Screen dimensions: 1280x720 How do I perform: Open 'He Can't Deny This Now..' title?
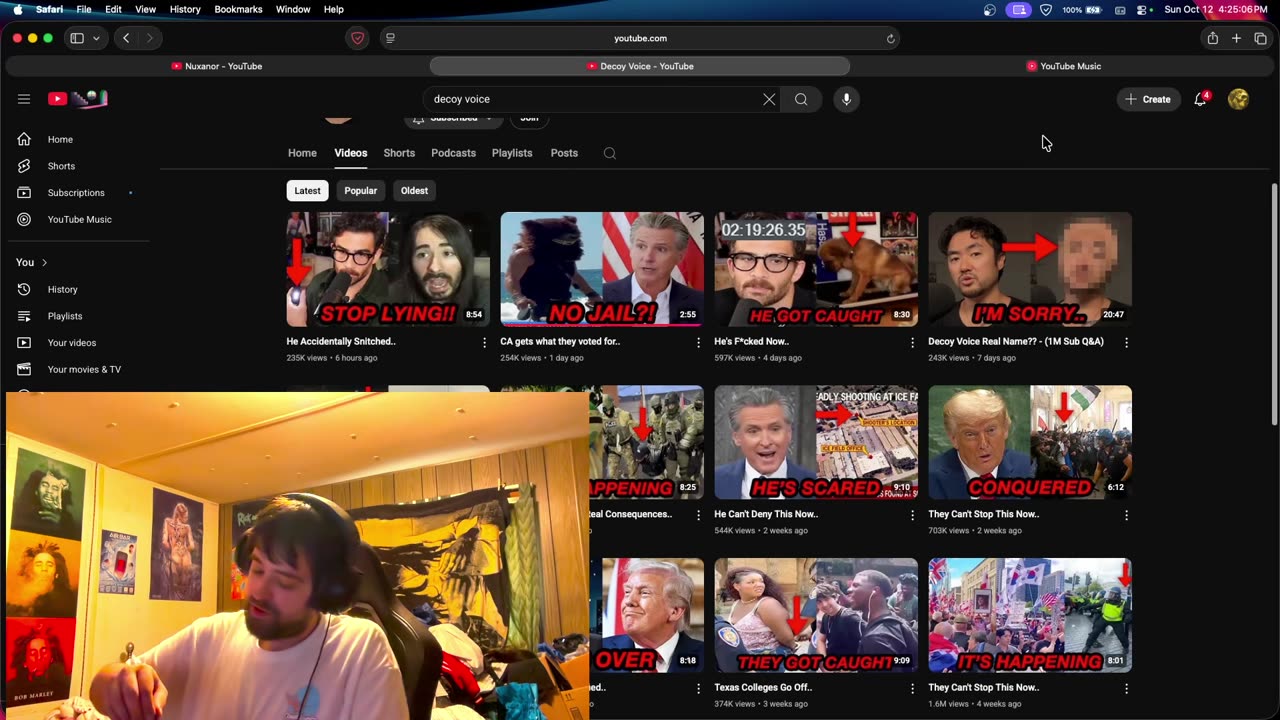click(x=766, y=514)
